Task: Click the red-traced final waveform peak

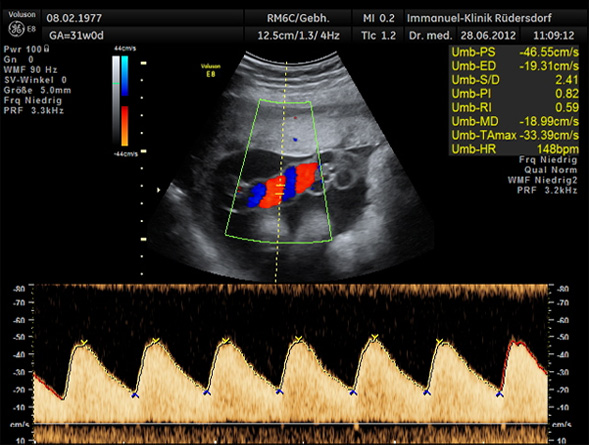Action: point(518,343)
